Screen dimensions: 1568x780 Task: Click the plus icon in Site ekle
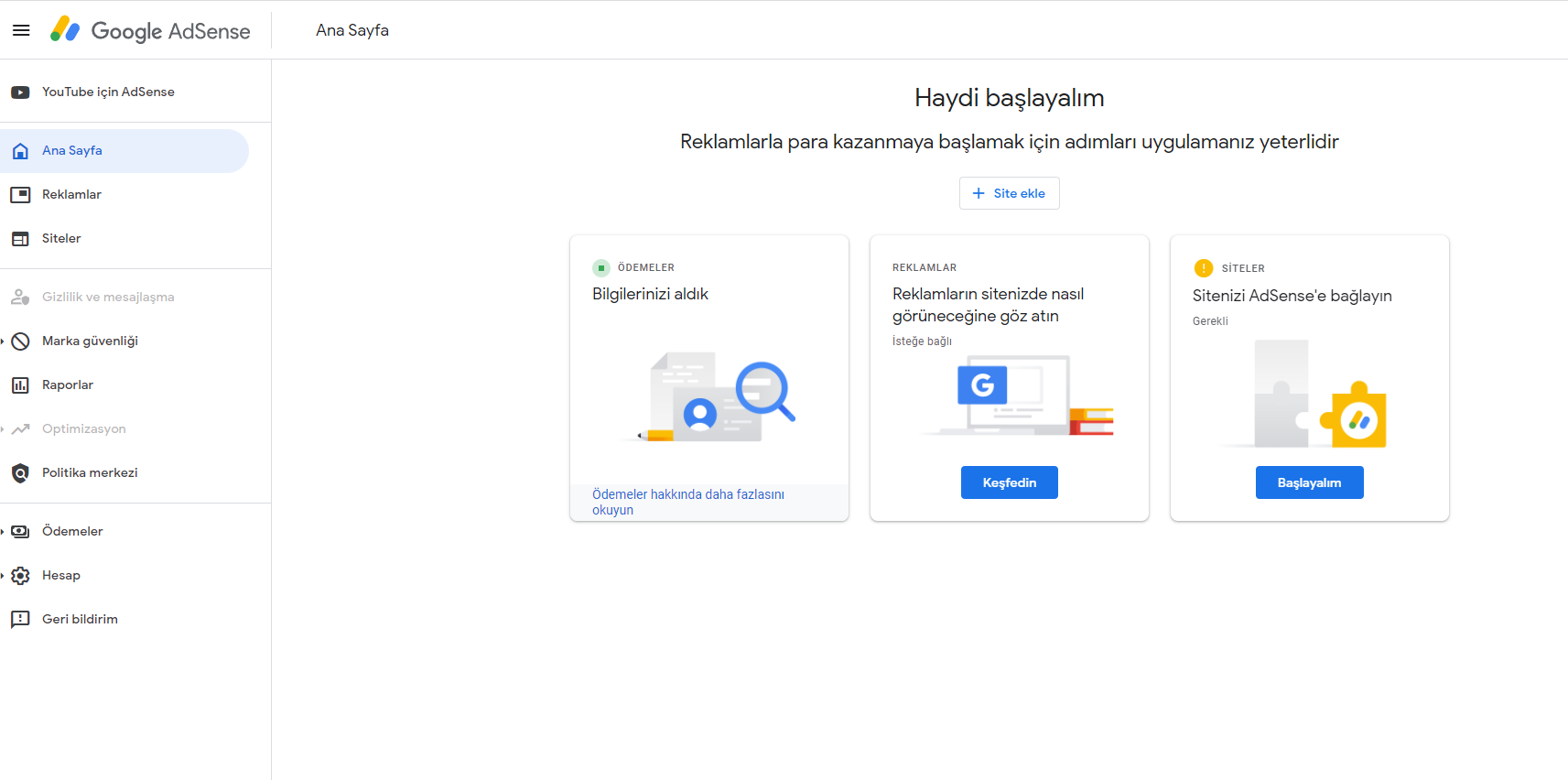click(x=979, y=193)
